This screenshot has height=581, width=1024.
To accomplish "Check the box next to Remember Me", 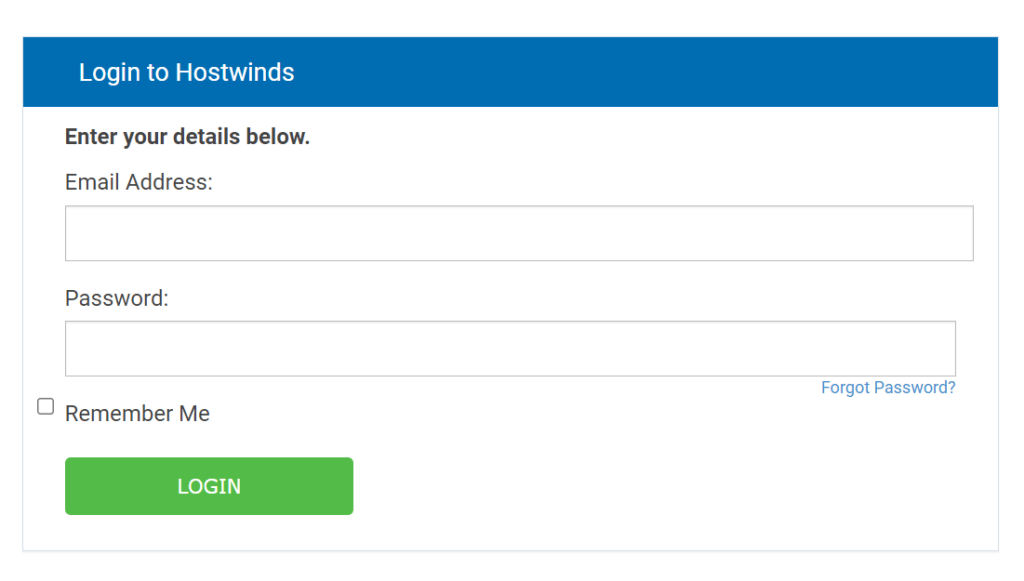I will point(45,406).
